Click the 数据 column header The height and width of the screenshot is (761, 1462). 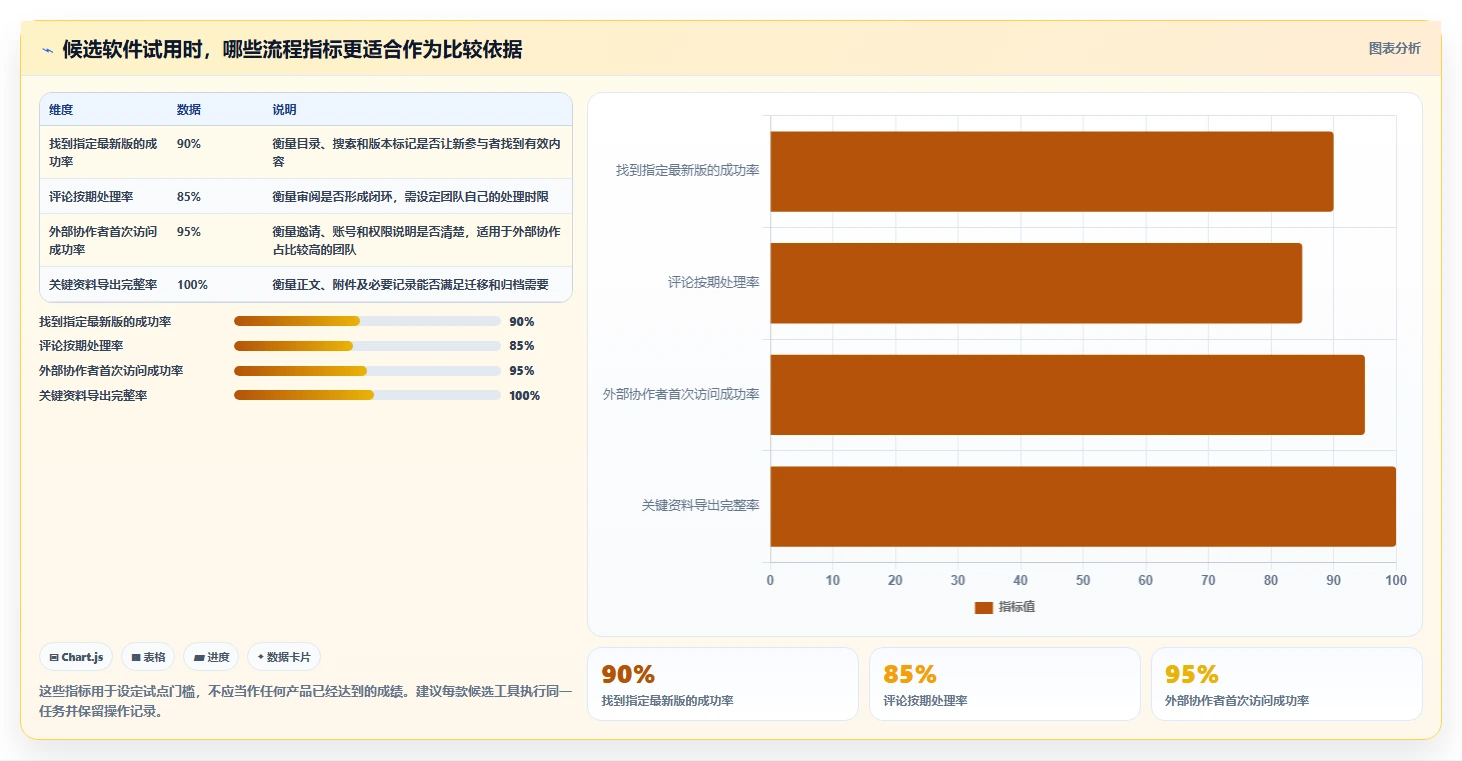point(189,109)
